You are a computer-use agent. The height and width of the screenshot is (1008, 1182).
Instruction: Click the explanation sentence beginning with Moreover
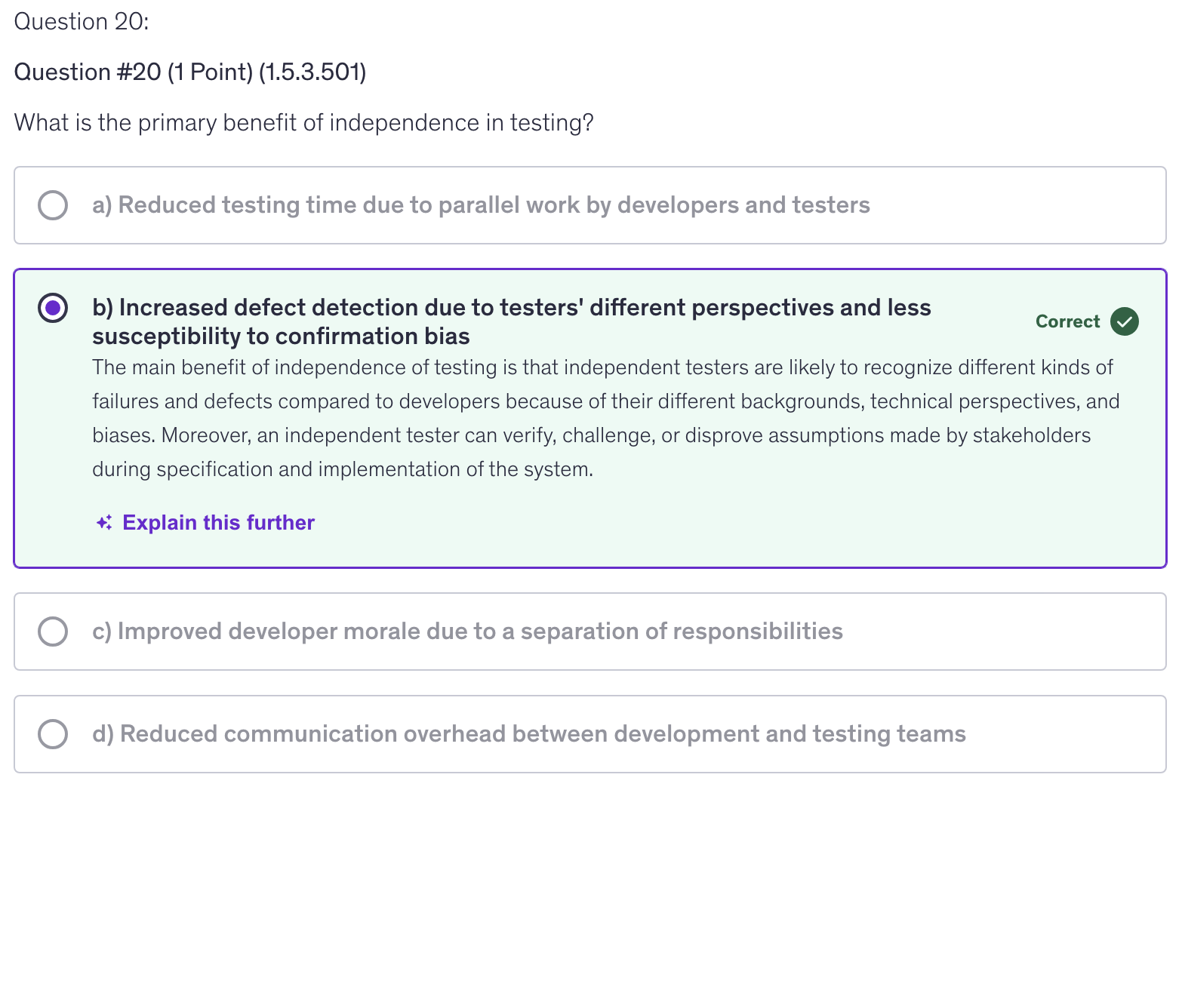625,436
